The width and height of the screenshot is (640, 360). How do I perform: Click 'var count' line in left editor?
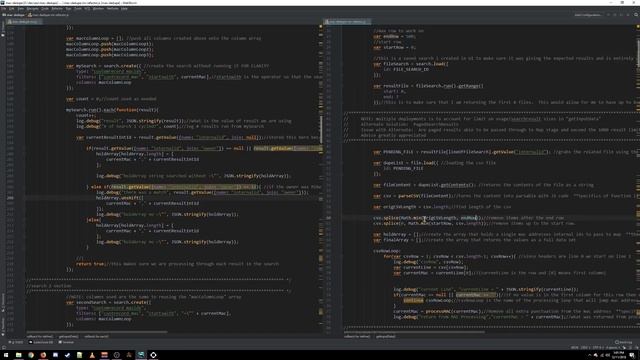pos(111,99)
